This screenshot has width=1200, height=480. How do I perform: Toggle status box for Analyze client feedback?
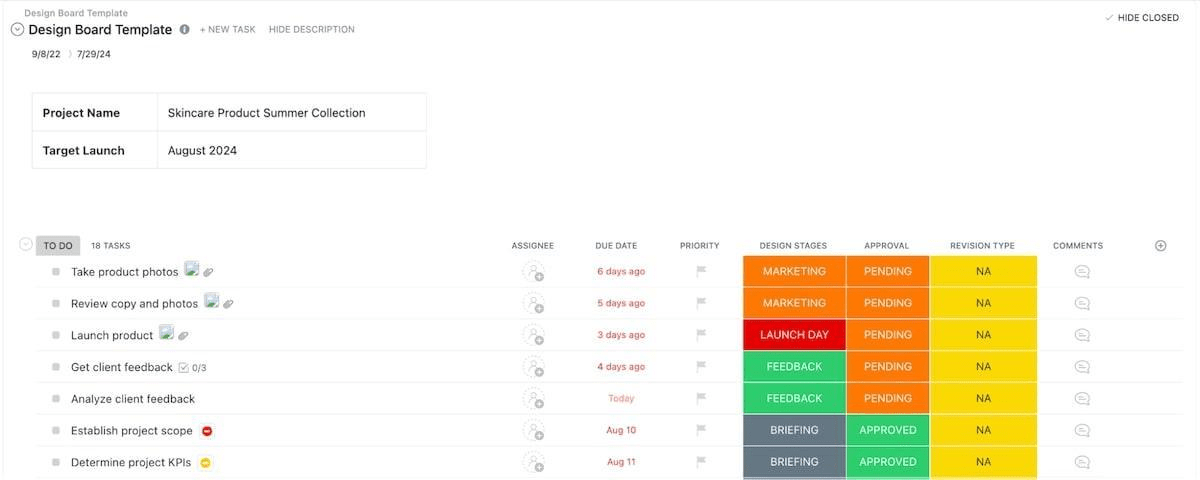tap(56, 399)
